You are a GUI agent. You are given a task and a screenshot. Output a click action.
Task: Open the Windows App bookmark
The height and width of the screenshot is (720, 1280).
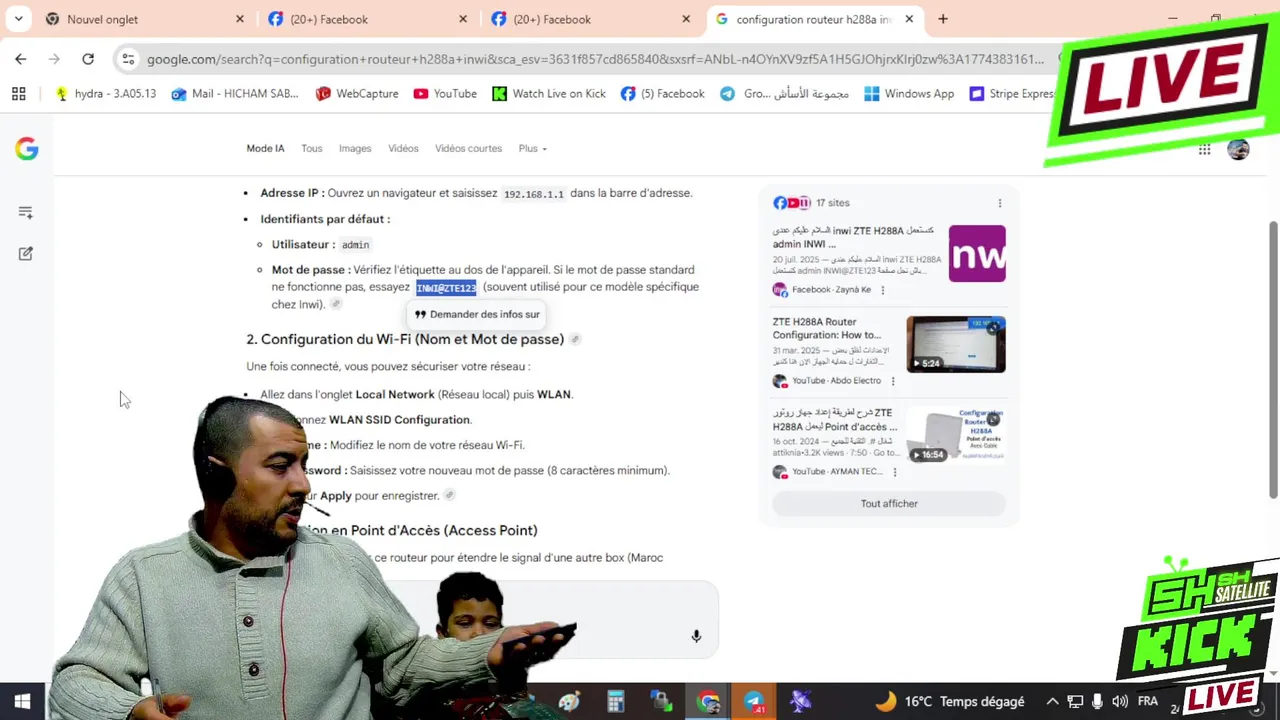click(909, 93)
